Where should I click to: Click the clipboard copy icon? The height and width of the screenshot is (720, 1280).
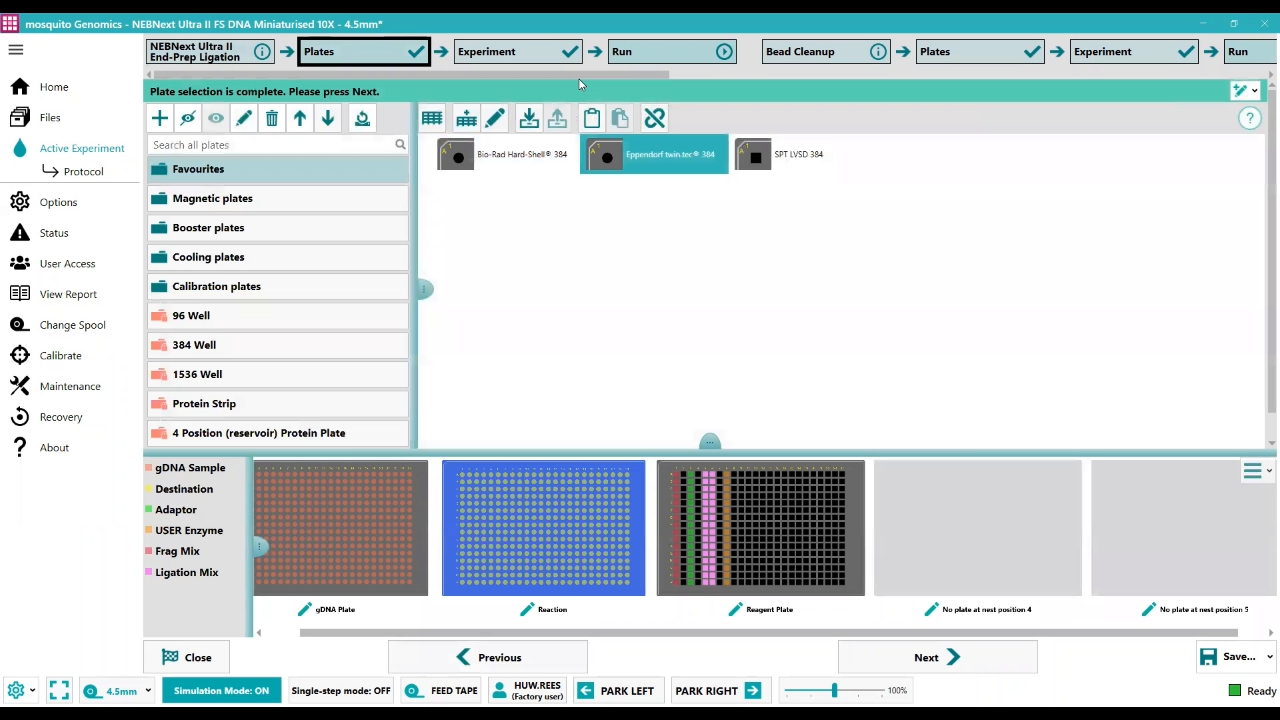click(x=591, y=119)
